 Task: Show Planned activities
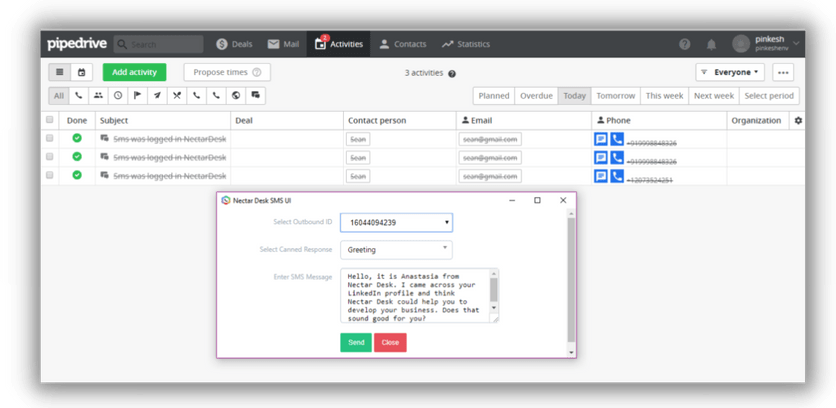pyautogui.click(x=494, y=96)
